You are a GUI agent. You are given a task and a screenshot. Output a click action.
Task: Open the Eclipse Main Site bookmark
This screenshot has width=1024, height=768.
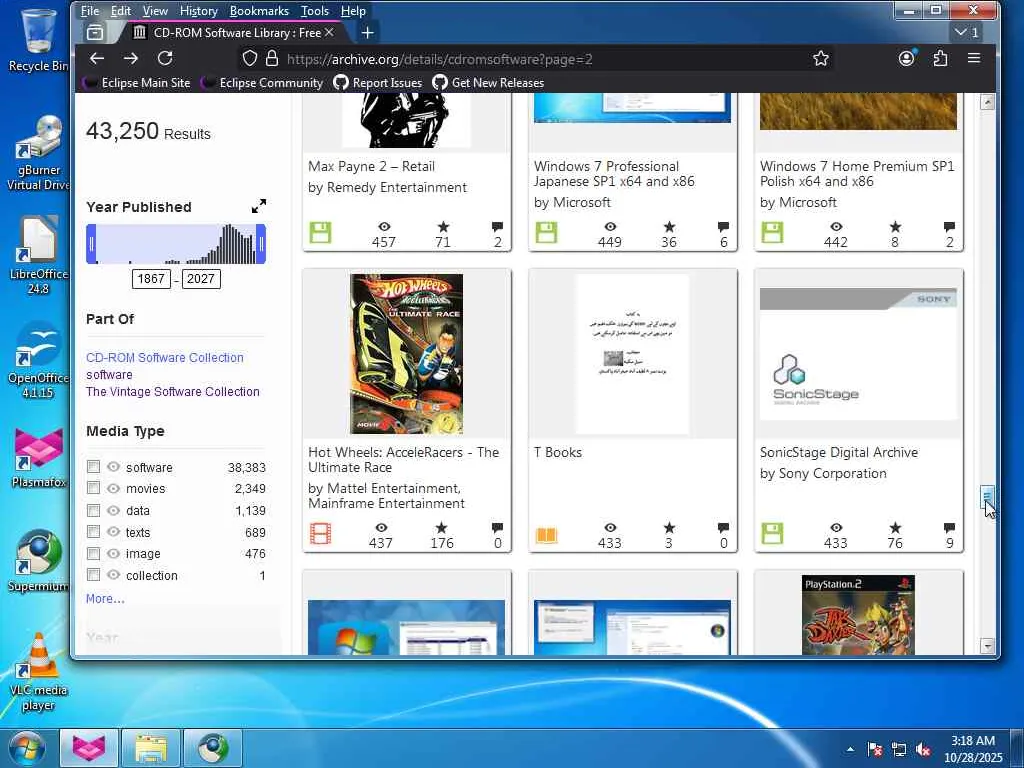pos(138,83)
